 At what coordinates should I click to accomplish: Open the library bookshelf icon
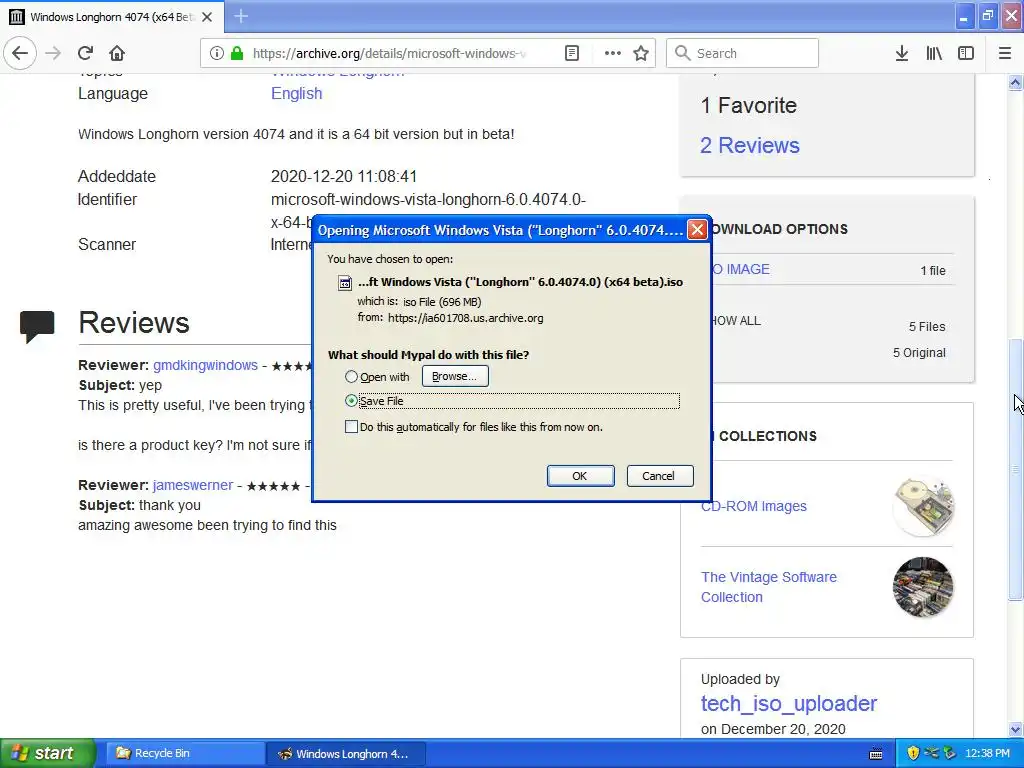(x=934, y=53)
